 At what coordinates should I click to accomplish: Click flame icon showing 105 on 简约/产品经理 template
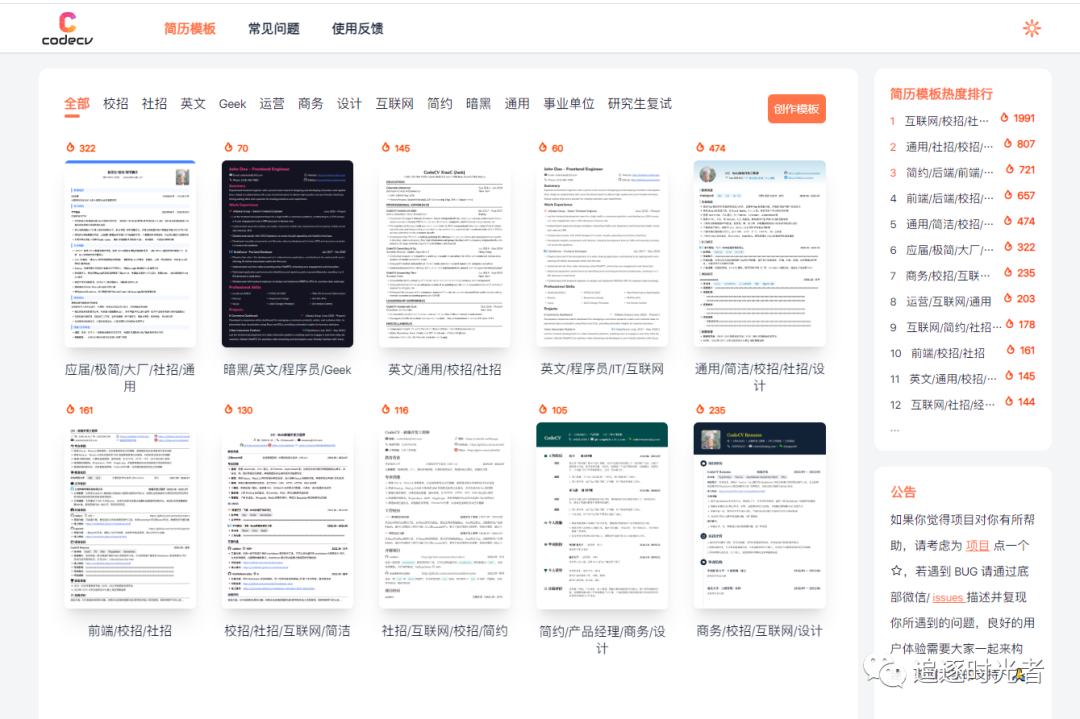tap(541, 409)
